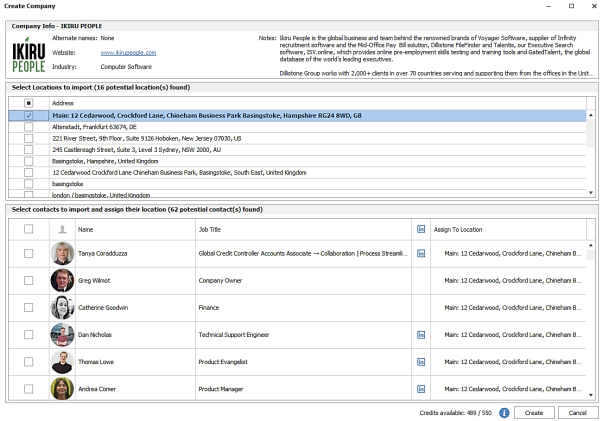The width and height of the screenshot is (602, 421).
Task: Select the Company Owner job title cell
Action: 303,281
